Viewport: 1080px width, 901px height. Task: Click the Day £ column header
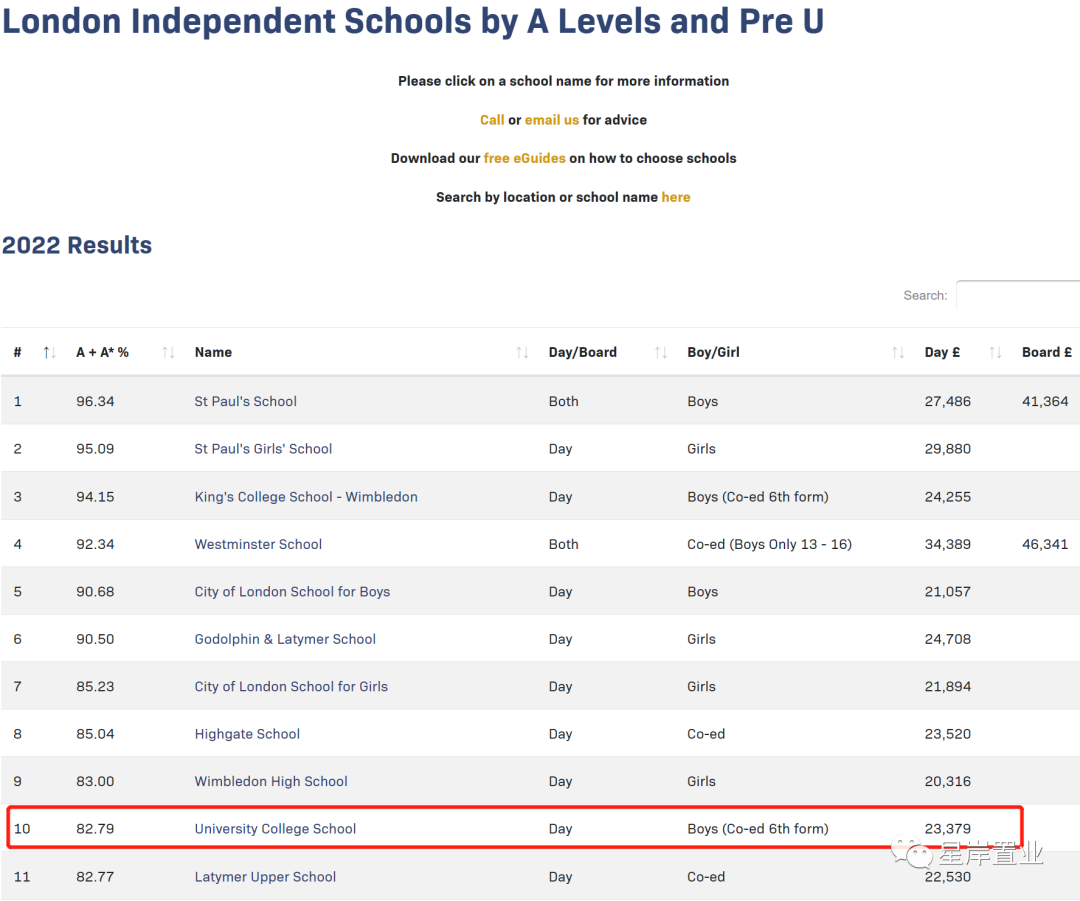pos(942,353)
